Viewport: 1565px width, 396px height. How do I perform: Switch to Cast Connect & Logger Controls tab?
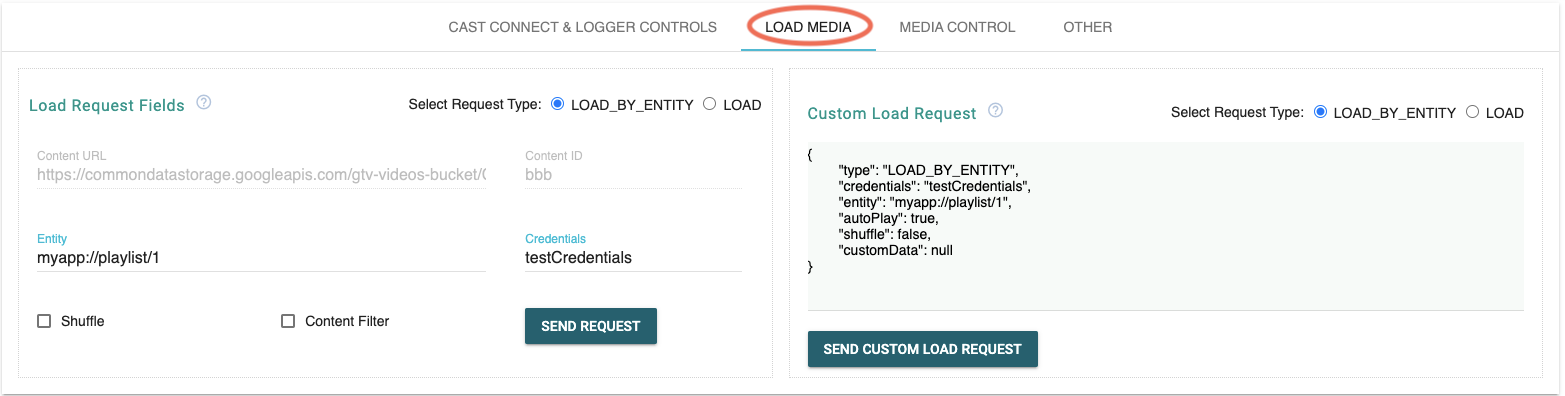[x=583, y=27]
